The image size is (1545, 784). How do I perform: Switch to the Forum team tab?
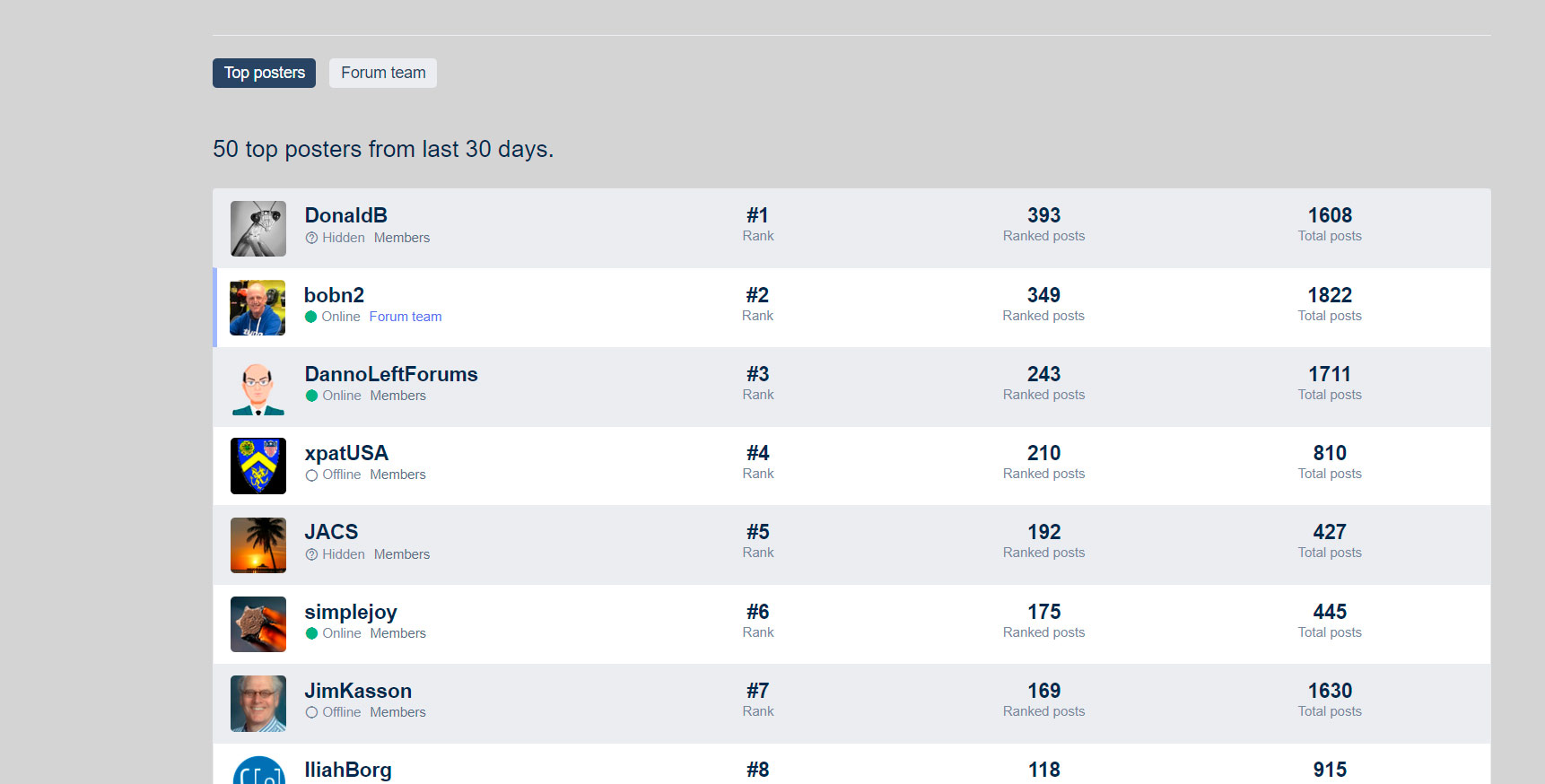(383, 73)
